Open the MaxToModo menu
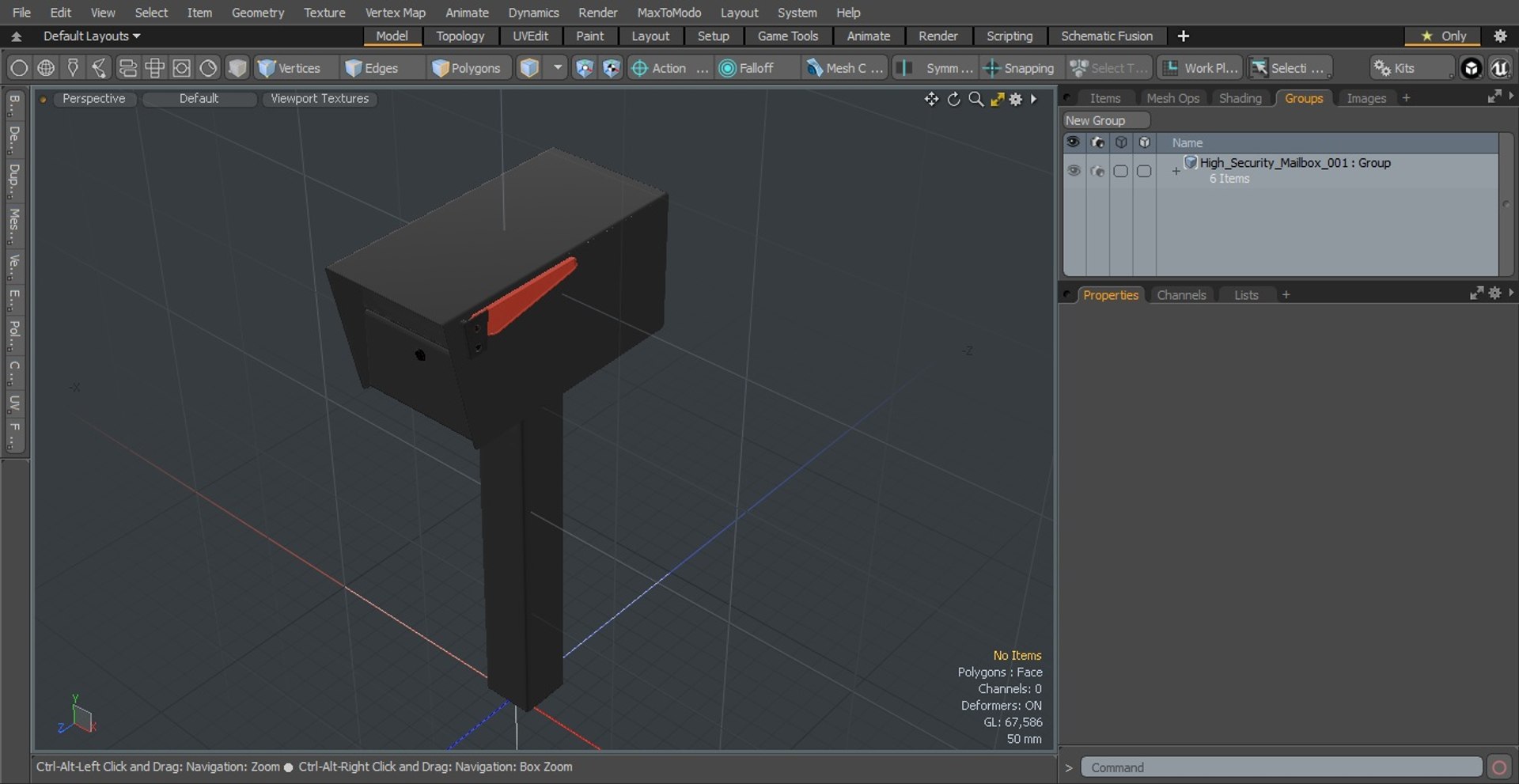1519x784 pixels. (x=669, y=13)
